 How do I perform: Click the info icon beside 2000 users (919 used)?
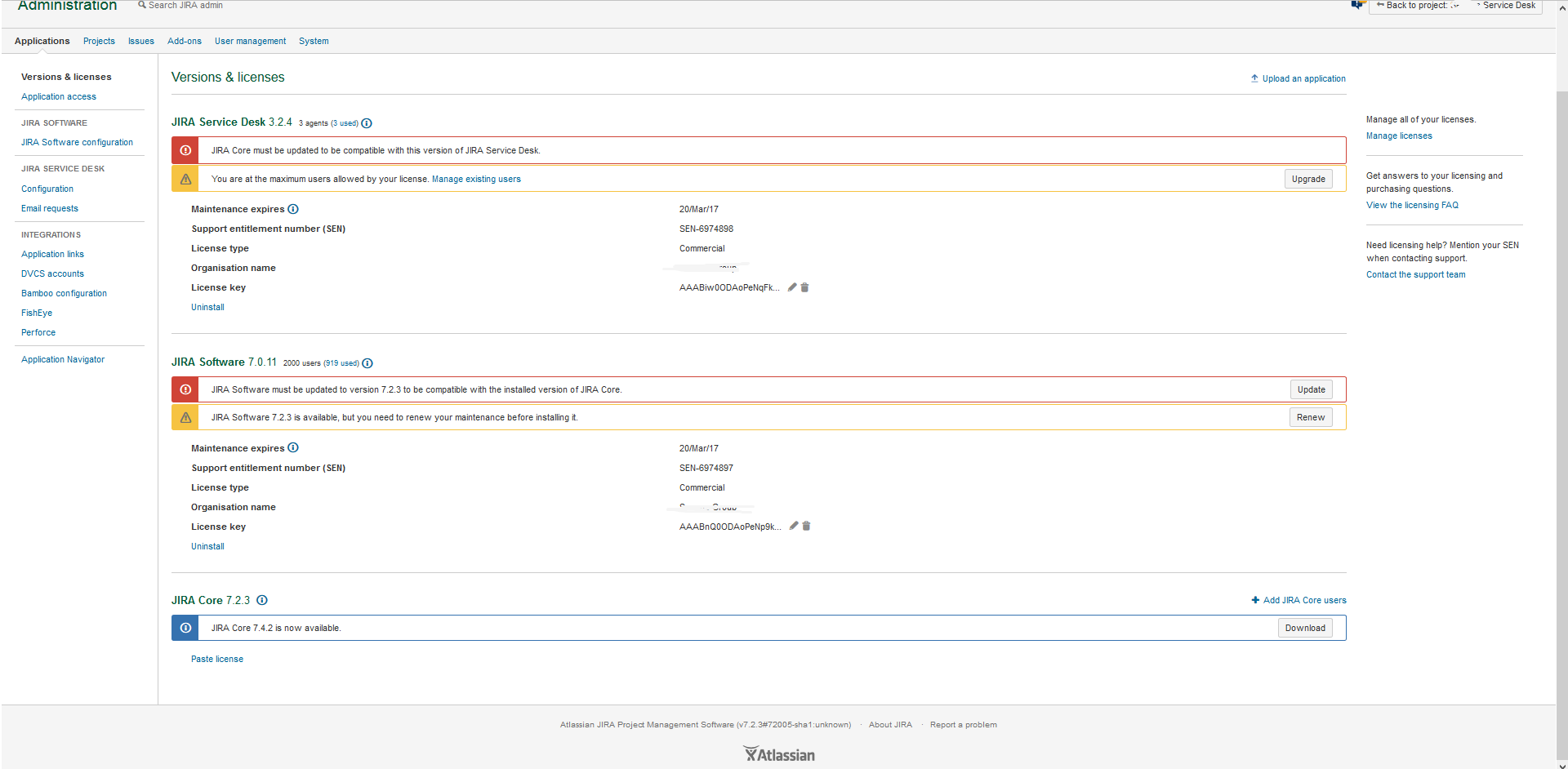(367, 363)
